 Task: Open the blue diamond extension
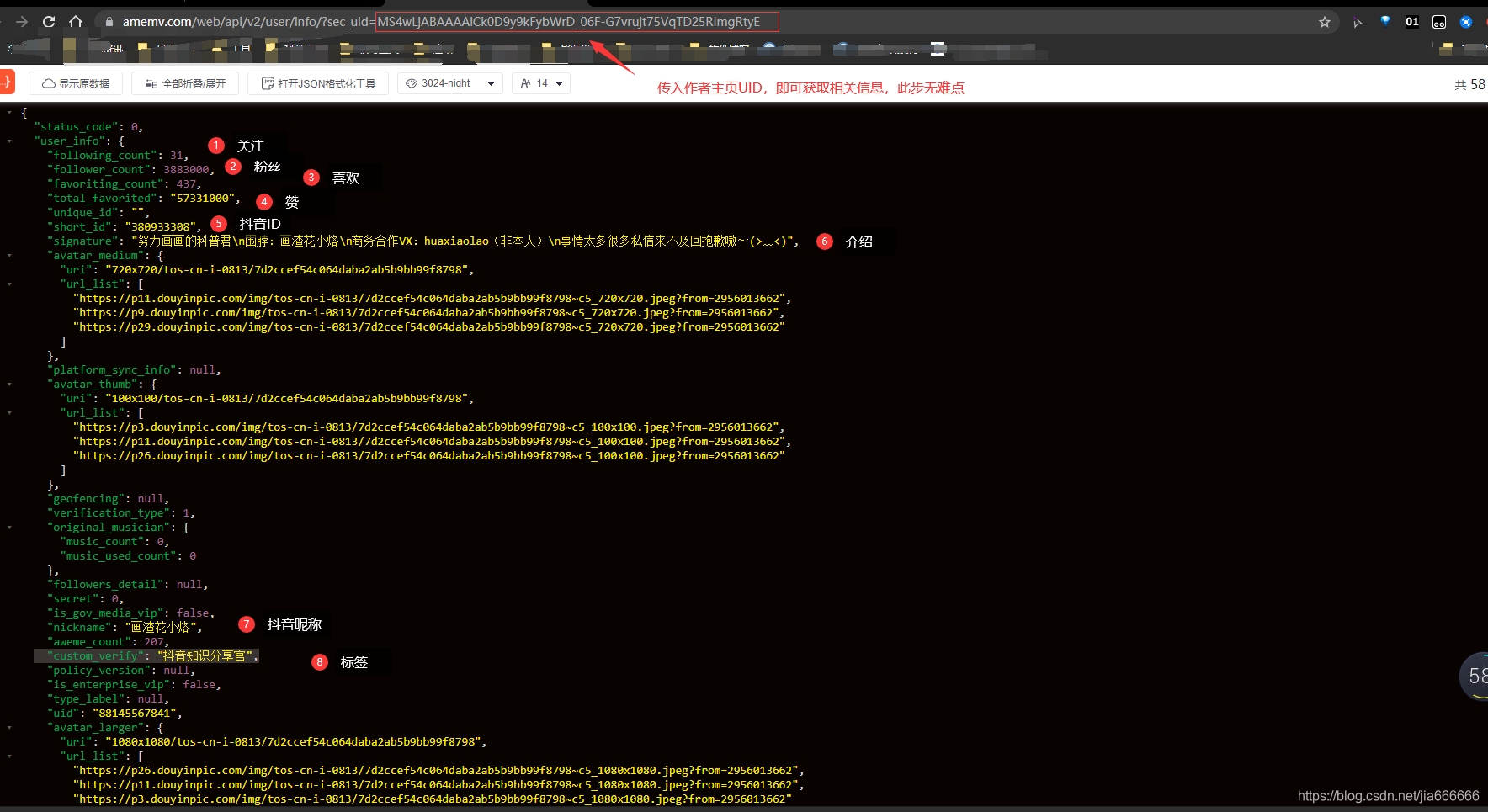click(x=1385, y=22)
